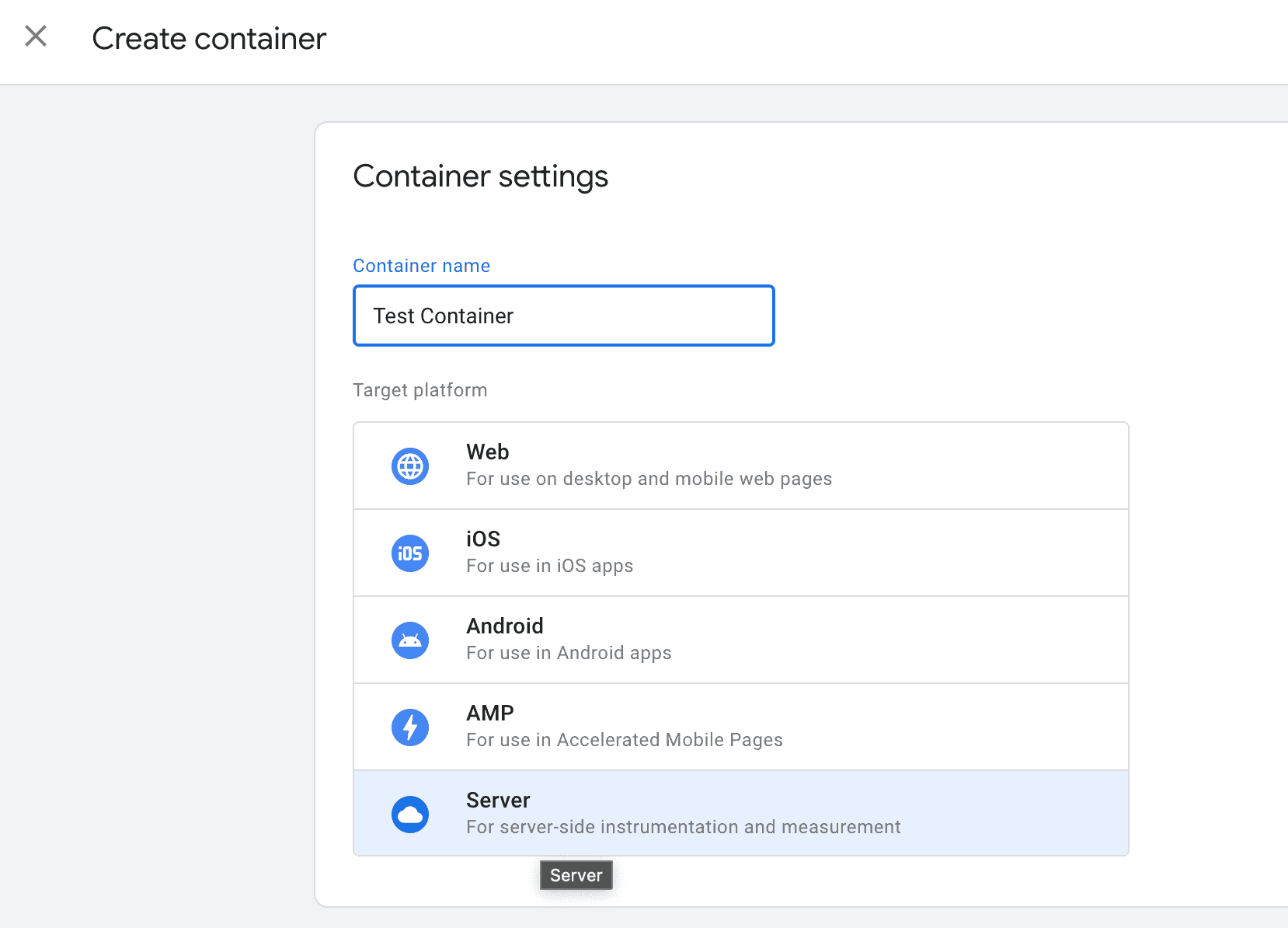This screenshot has height=928, width=1288.
Task: Pick the Android platform title
Action: (x=504, y=626)
